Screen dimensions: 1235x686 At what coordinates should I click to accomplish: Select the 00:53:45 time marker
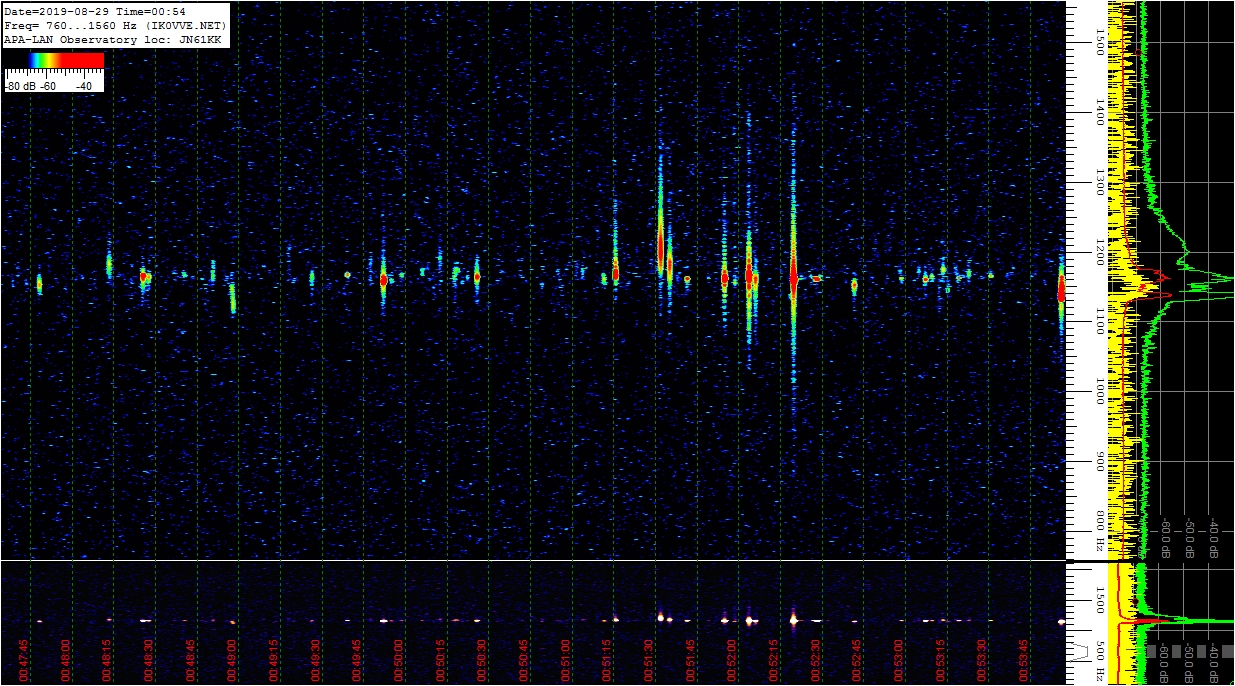[1024, 661]
